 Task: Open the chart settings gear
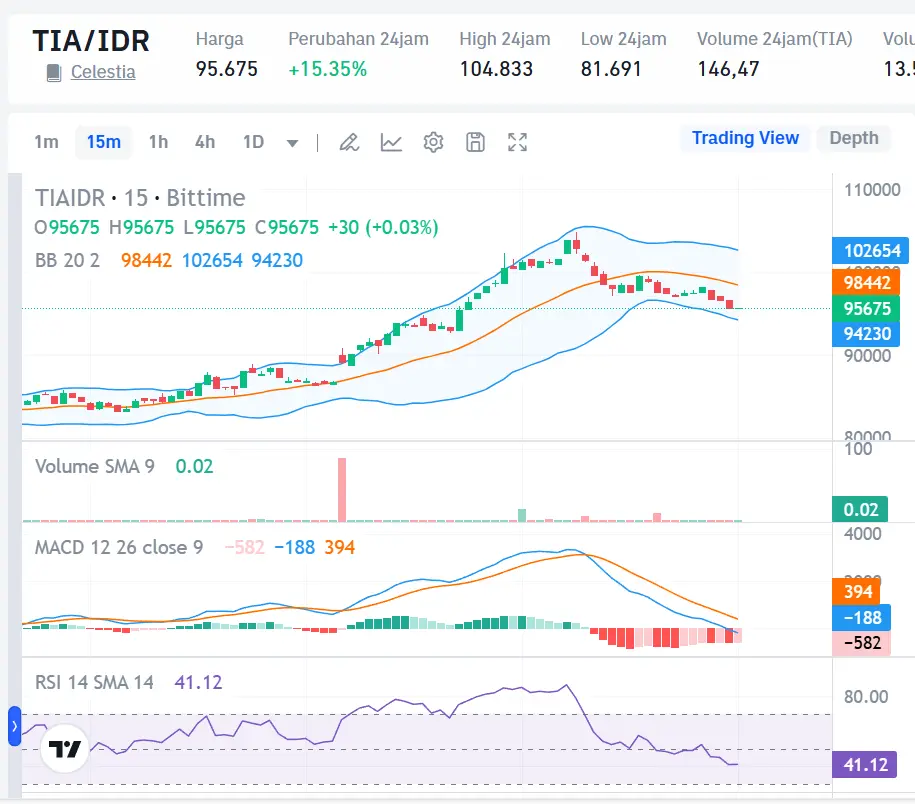tap(433, 142)
